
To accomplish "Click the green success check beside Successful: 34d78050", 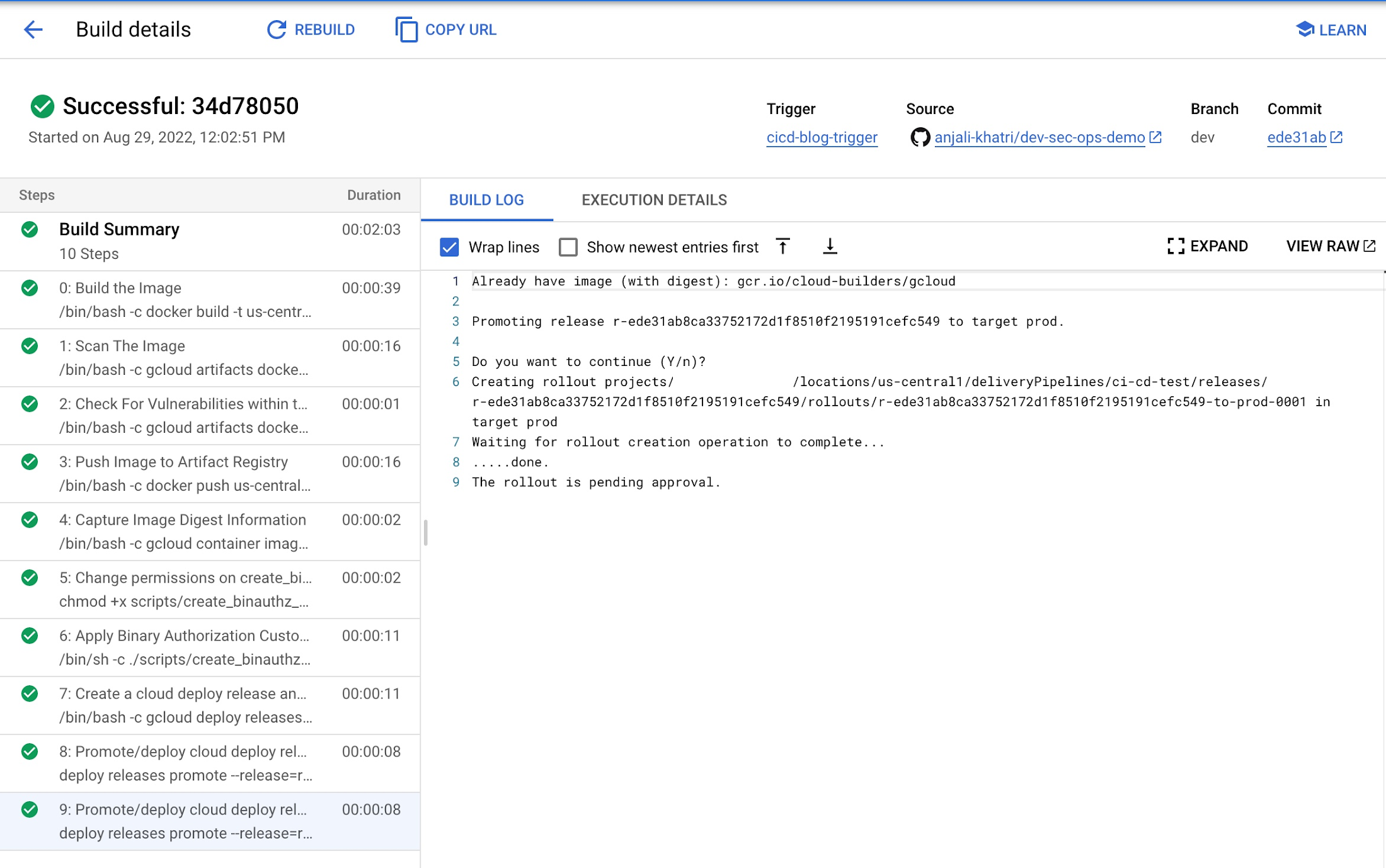I will (42, 106).
